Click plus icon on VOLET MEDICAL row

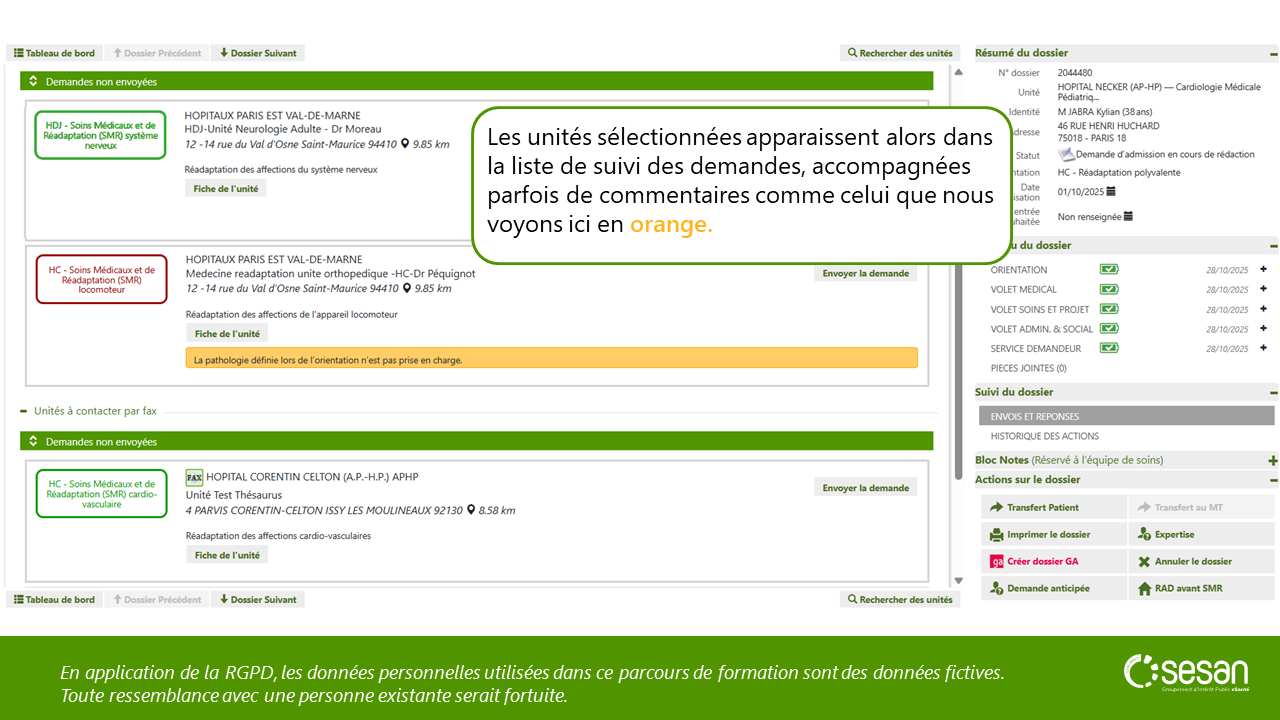tap(1263, 289)
